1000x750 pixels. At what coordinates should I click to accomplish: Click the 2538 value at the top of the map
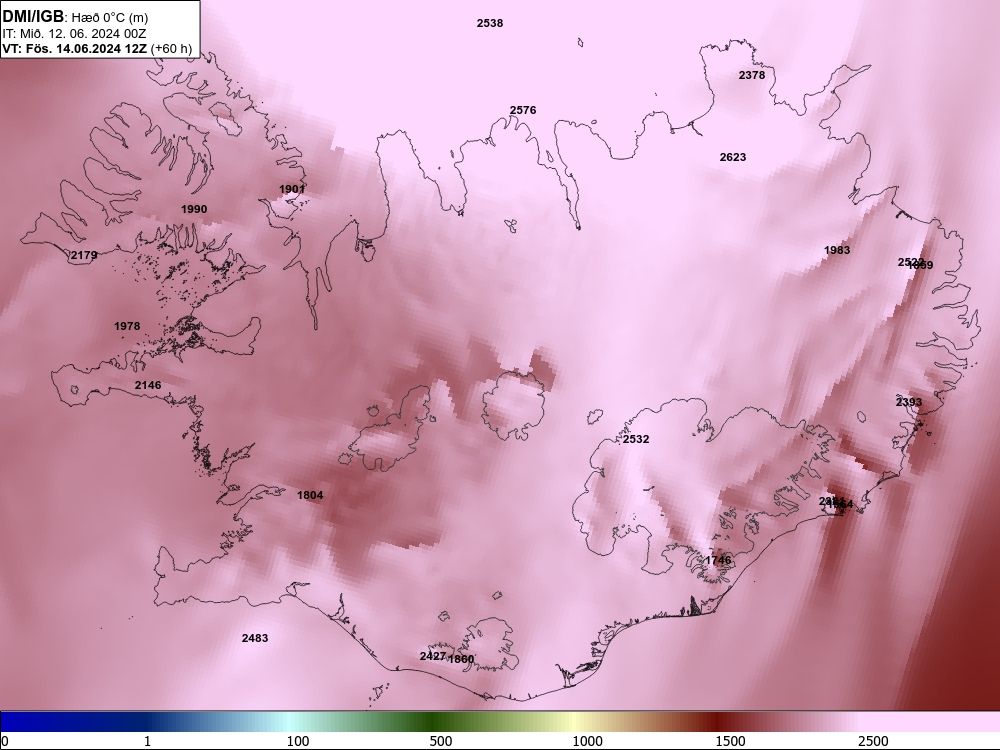click(490, 23)
